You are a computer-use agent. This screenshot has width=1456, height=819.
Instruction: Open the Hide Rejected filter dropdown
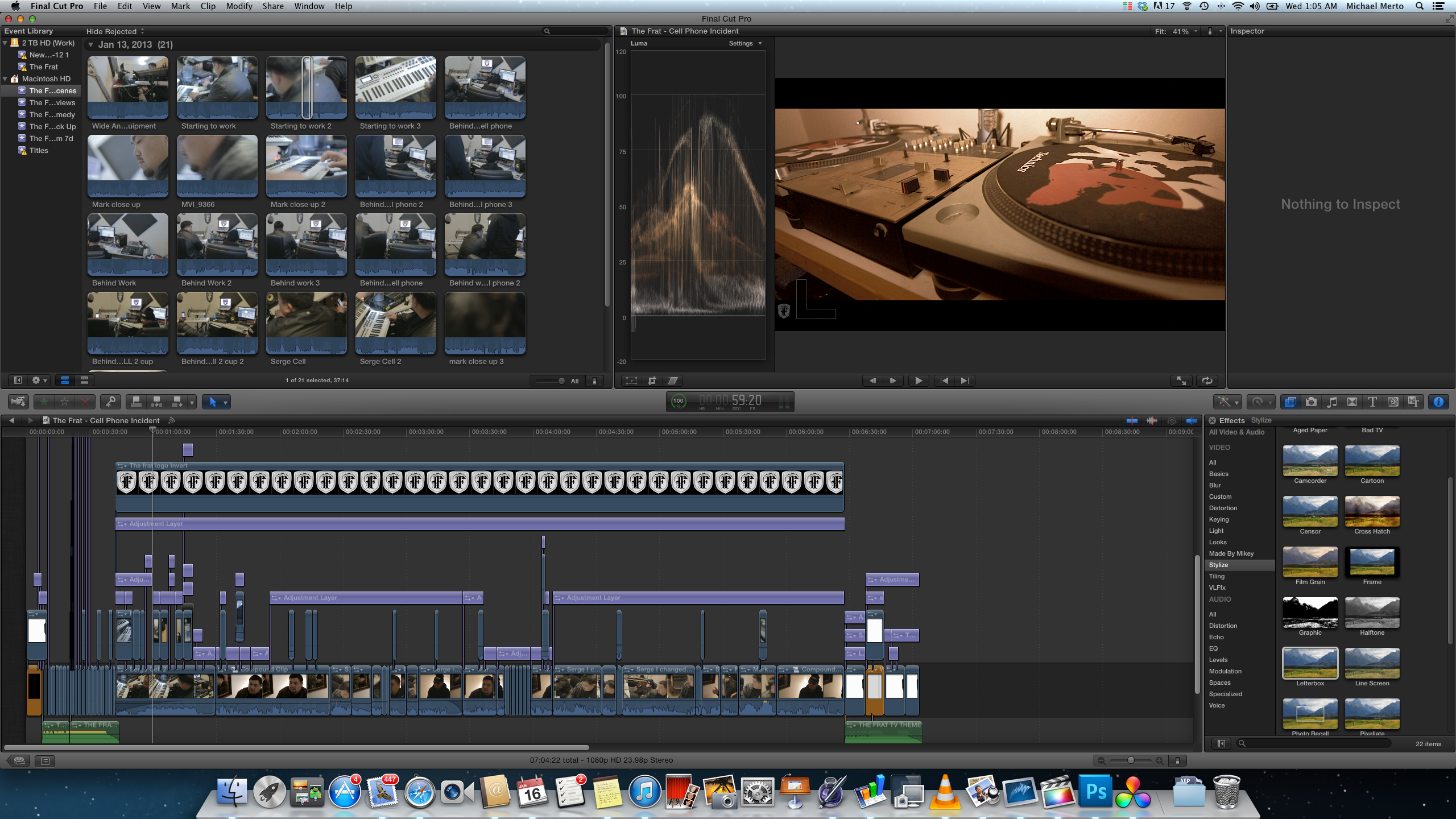115,31
